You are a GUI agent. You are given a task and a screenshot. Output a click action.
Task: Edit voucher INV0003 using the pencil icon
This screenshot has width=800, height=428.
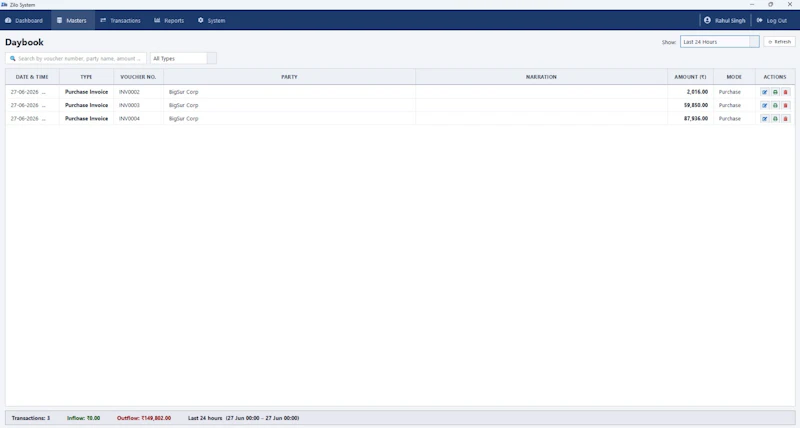coord(764,105)
